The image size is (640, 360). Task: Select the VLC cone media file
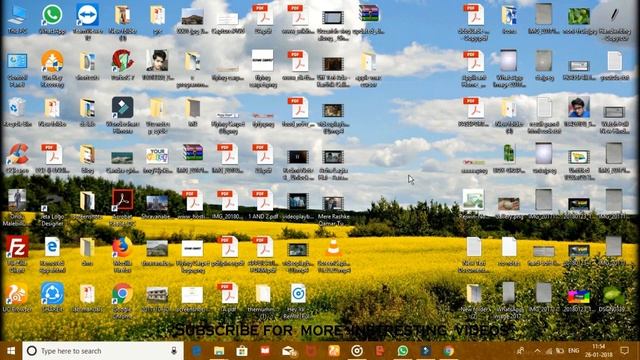point(333,254)
